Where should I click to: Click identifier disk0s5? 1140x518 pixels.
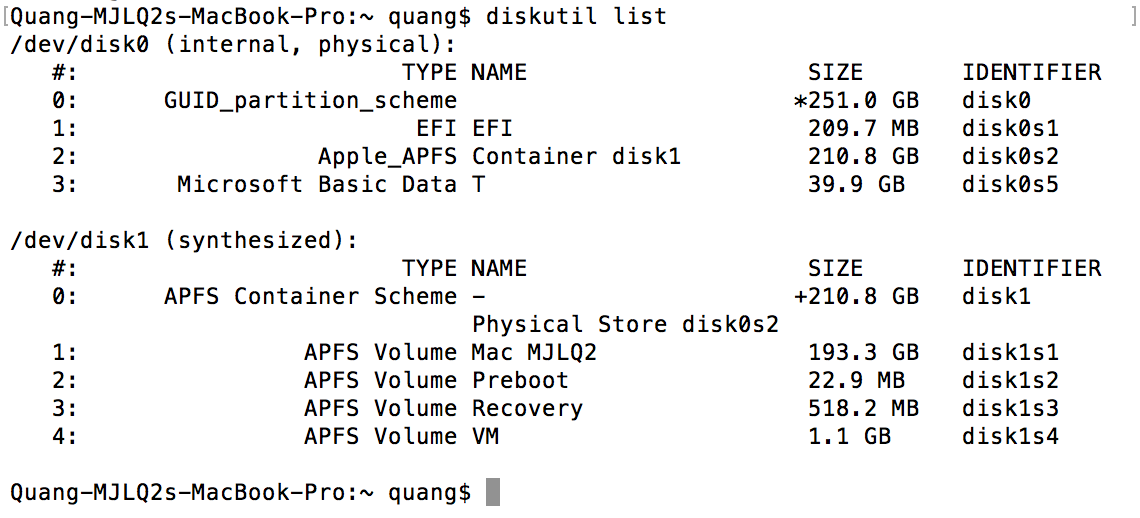[1010, 184]
